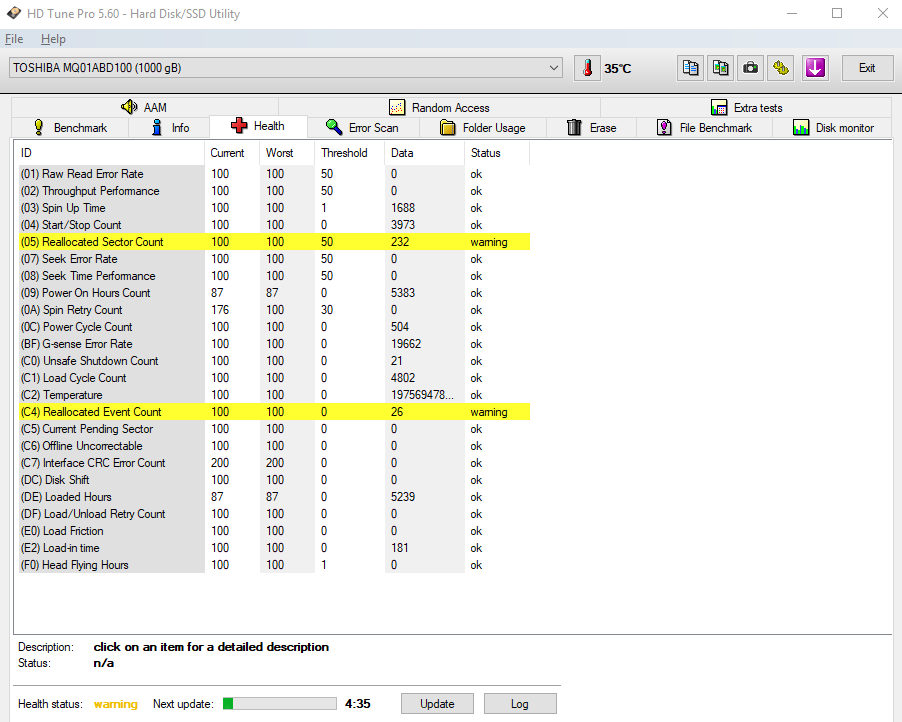The height and width of the screenshot is (722, 902).
Task: Switch to the AAM tab
Action: [145, 108]
